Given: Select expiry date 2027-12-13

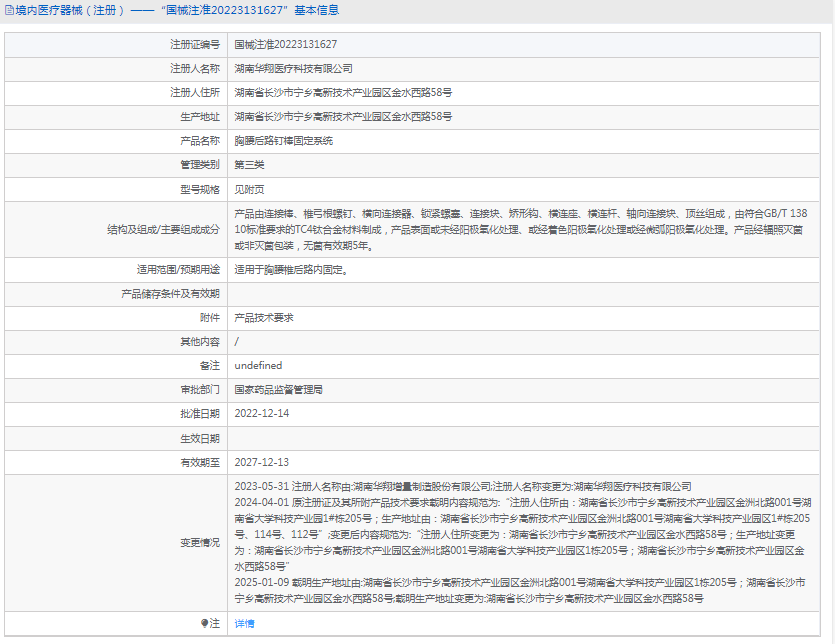Looking at the screenshot, I should click(x=261, y=462).
